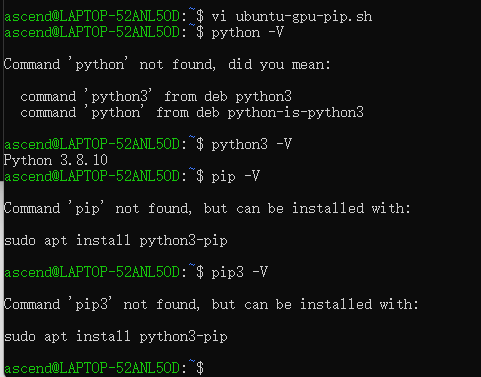Click last 'sudo apt install python3-pip' line

pos(116,336)
